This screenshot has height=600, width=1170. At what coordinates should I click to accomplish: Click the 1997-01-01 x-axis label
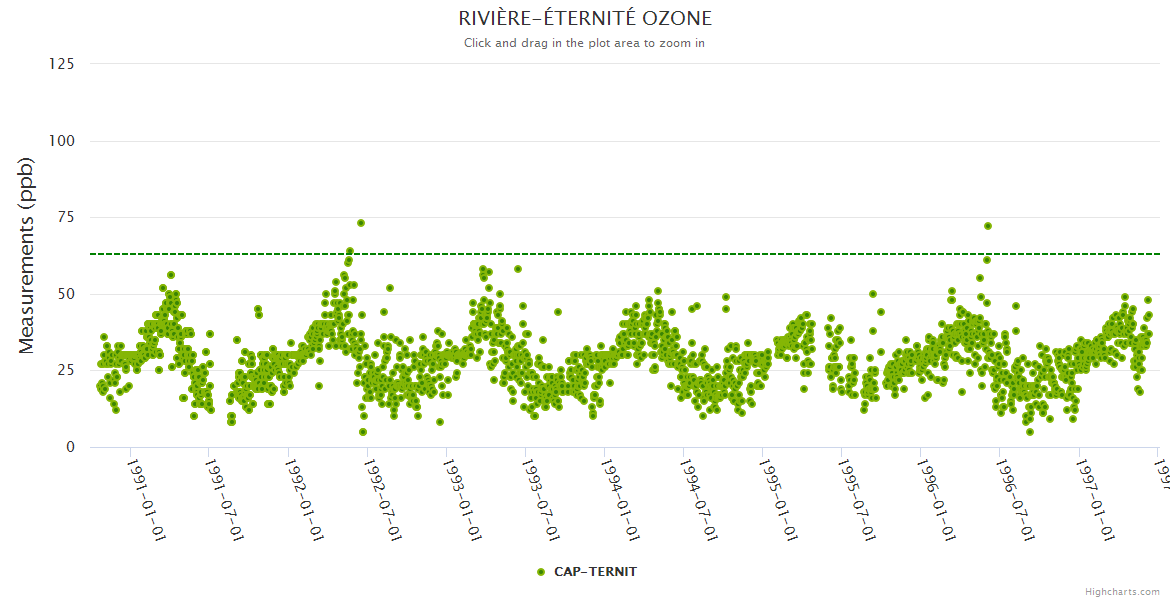click(1094, 500)
